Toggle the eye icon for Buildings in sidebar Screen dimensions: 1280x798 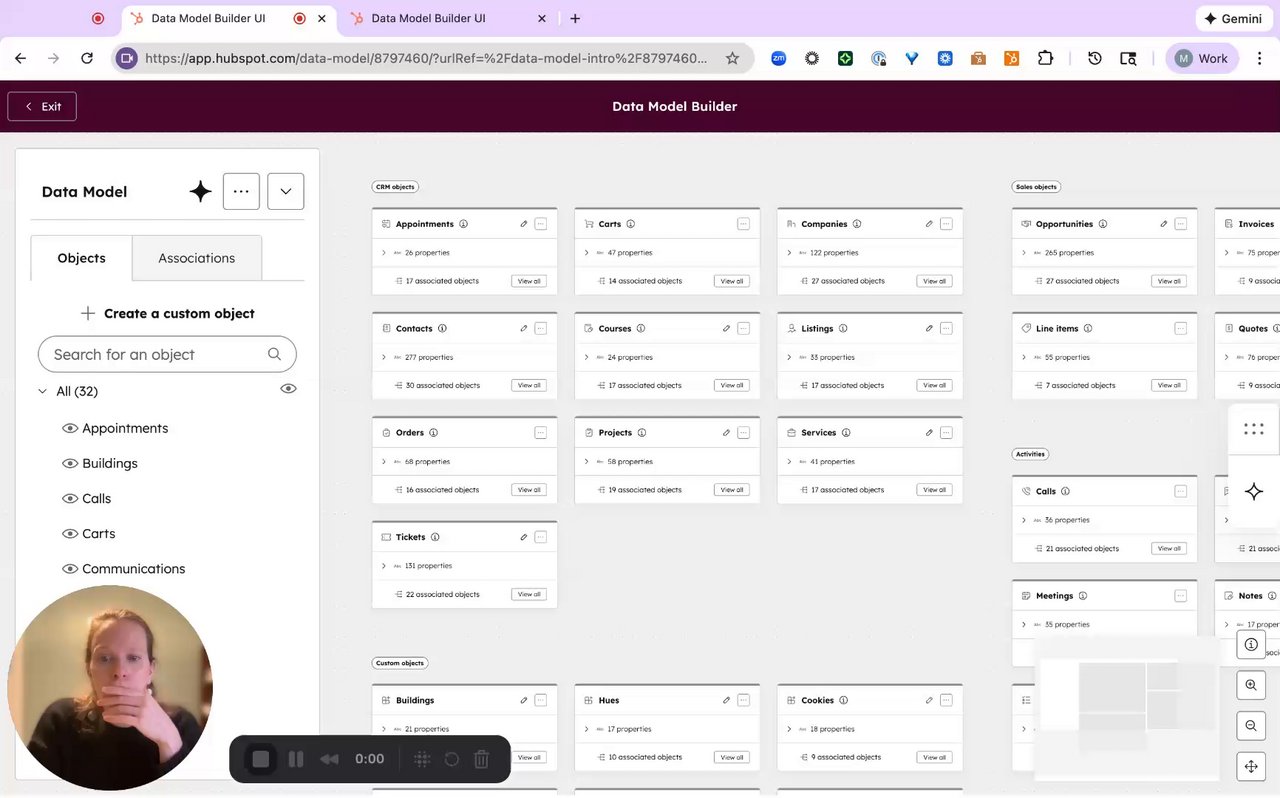click(x=70, y=463)
